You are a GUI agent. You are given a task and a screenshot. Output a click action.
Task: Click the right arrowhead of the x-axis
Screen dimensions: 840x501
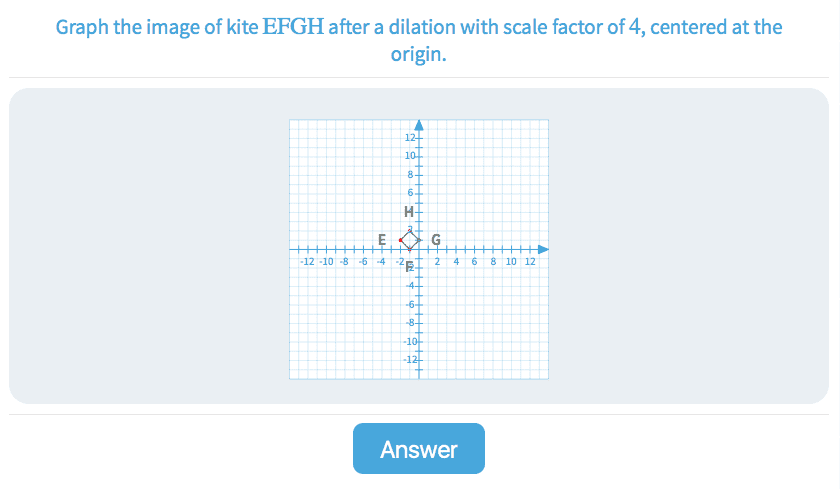click(x=543, y=249)
